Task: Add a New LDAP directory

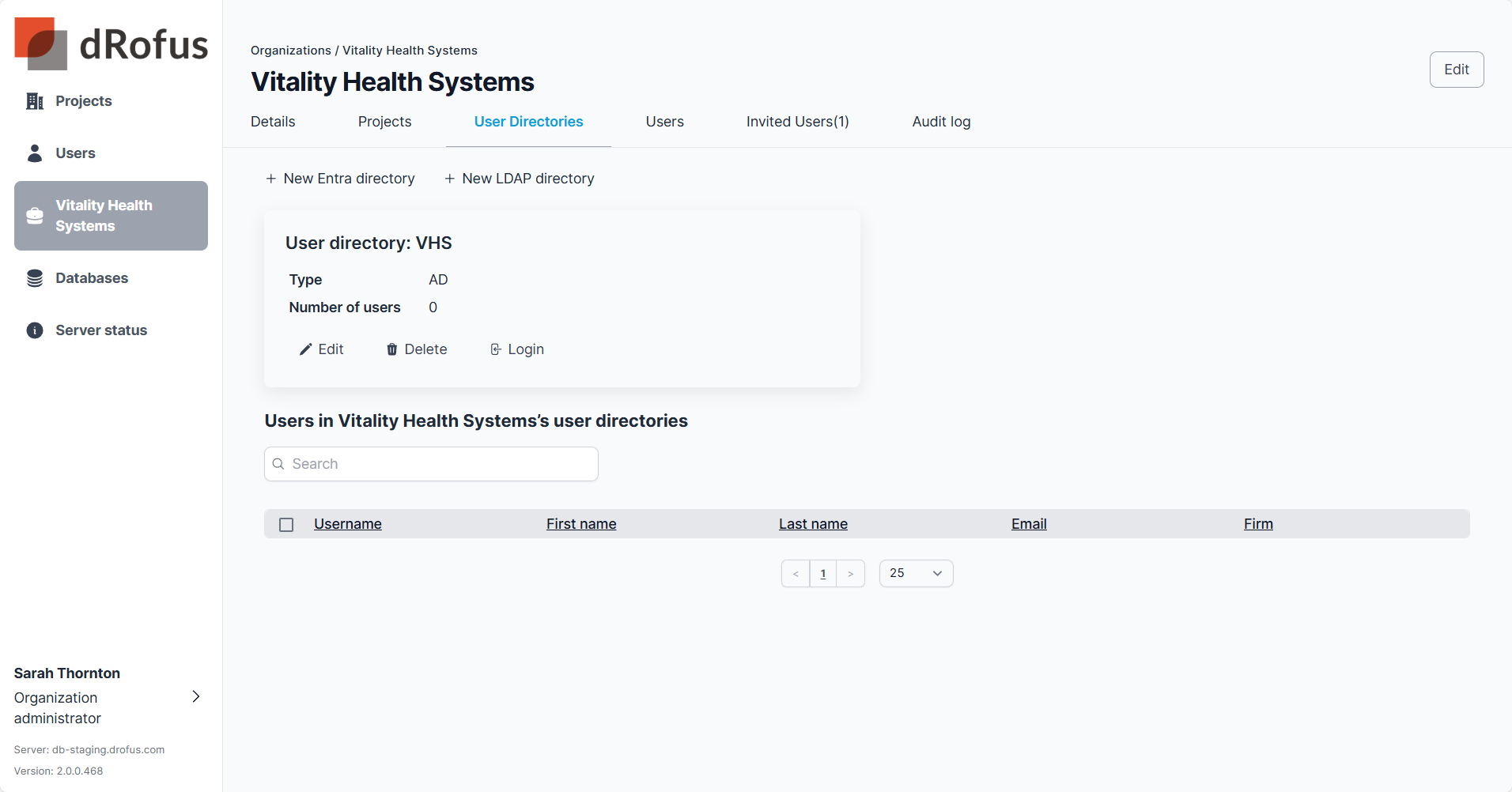Action: [520, 179]
